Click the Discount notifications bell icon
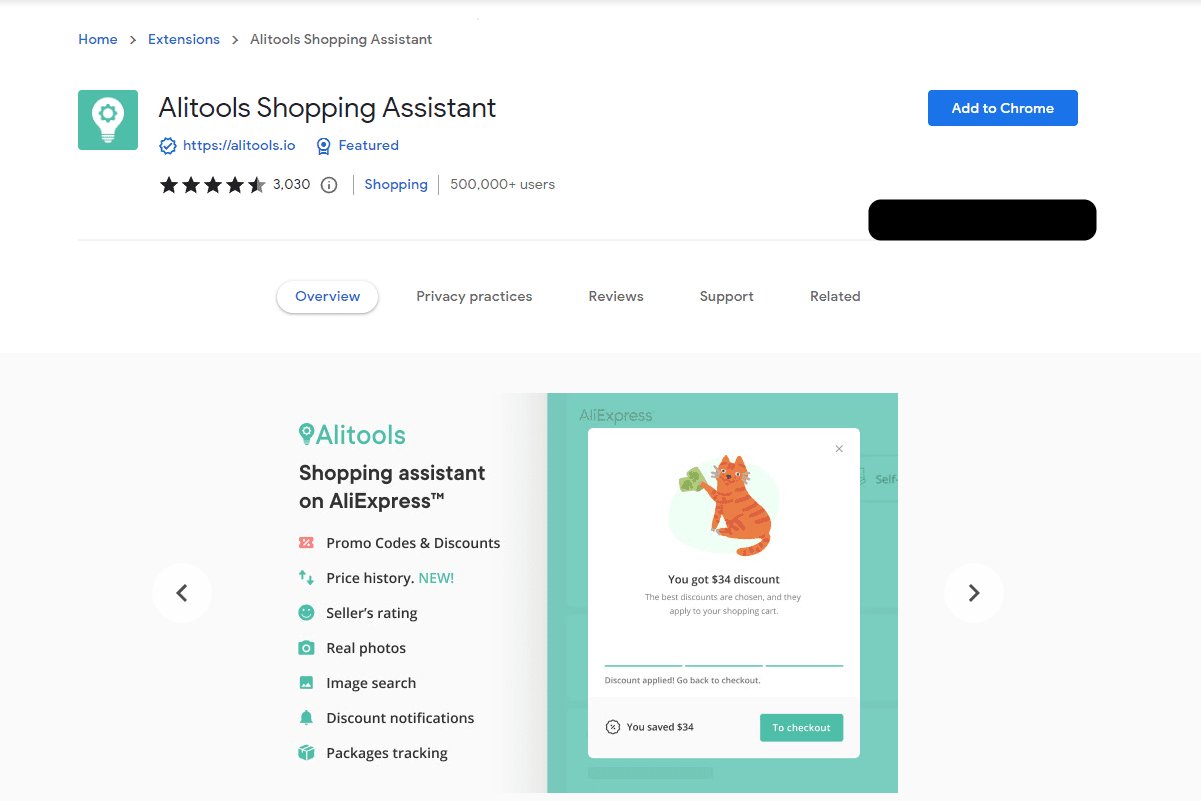This screenshot has width=1201, height=801. [x=306, y=718]
